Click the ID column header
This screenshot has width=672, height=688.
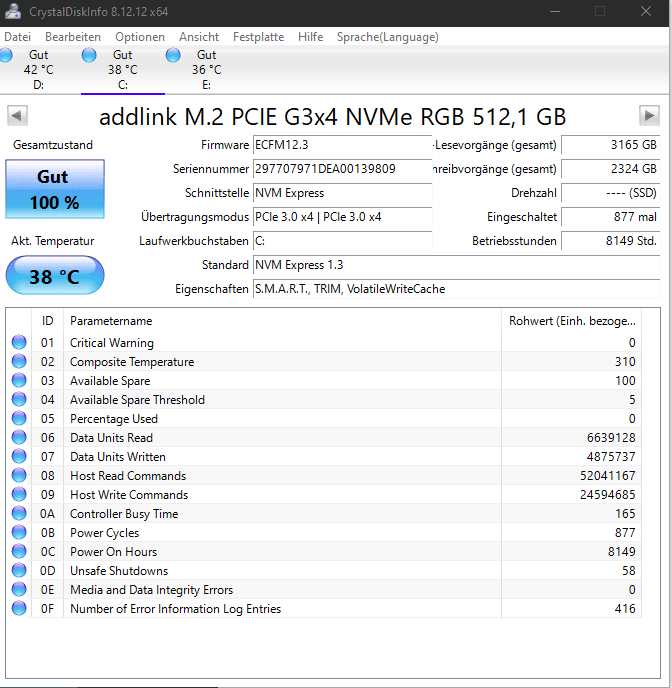(x=47, y=321)
